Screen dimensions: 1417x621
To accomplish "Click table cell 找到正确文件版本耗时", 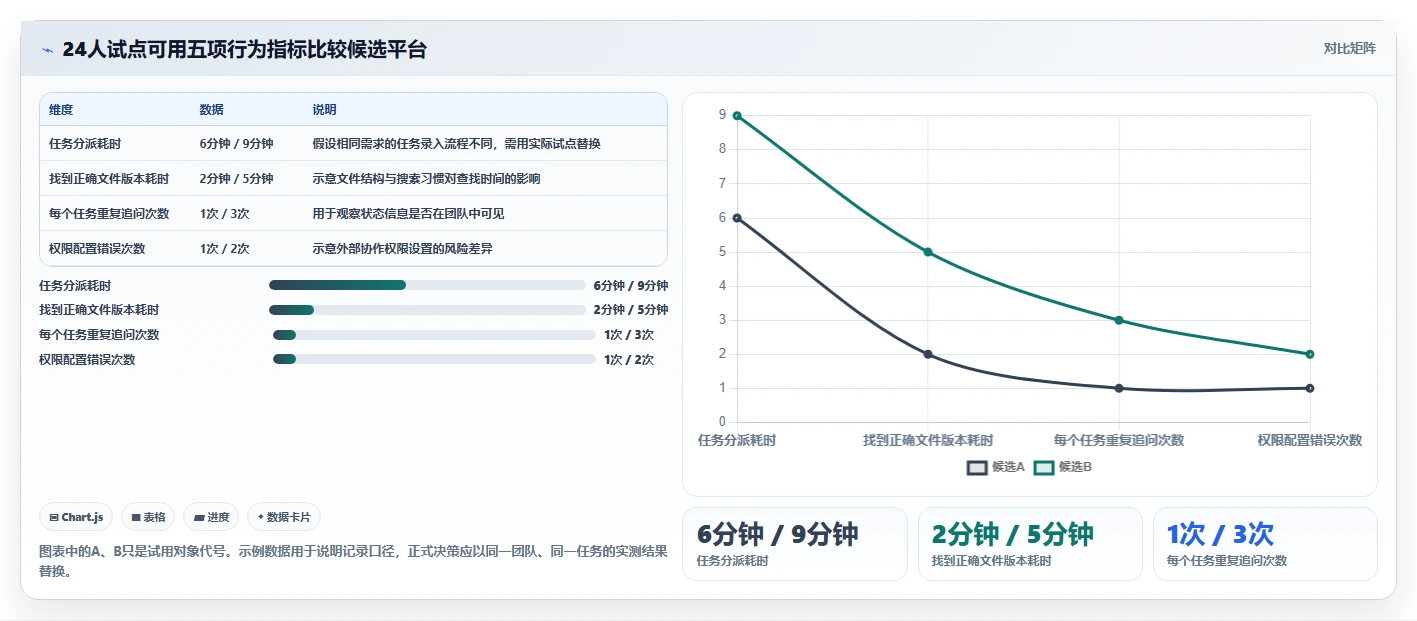I will coord(109,179).
